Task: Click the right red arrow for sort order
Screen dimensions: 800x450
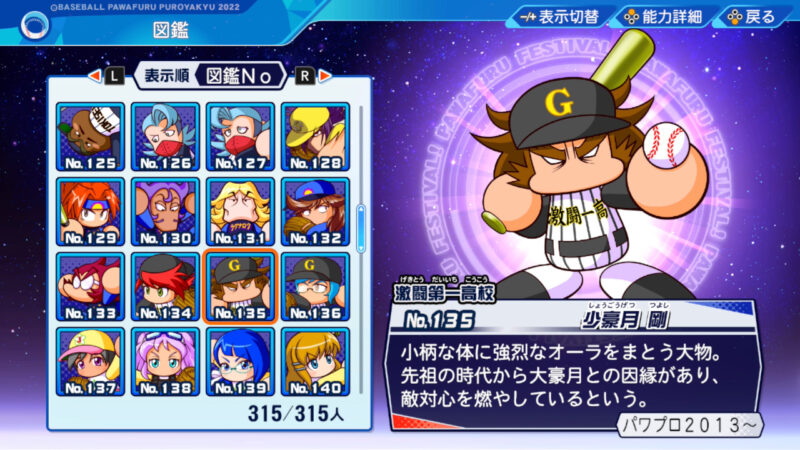Action: [x=325, y=76]
